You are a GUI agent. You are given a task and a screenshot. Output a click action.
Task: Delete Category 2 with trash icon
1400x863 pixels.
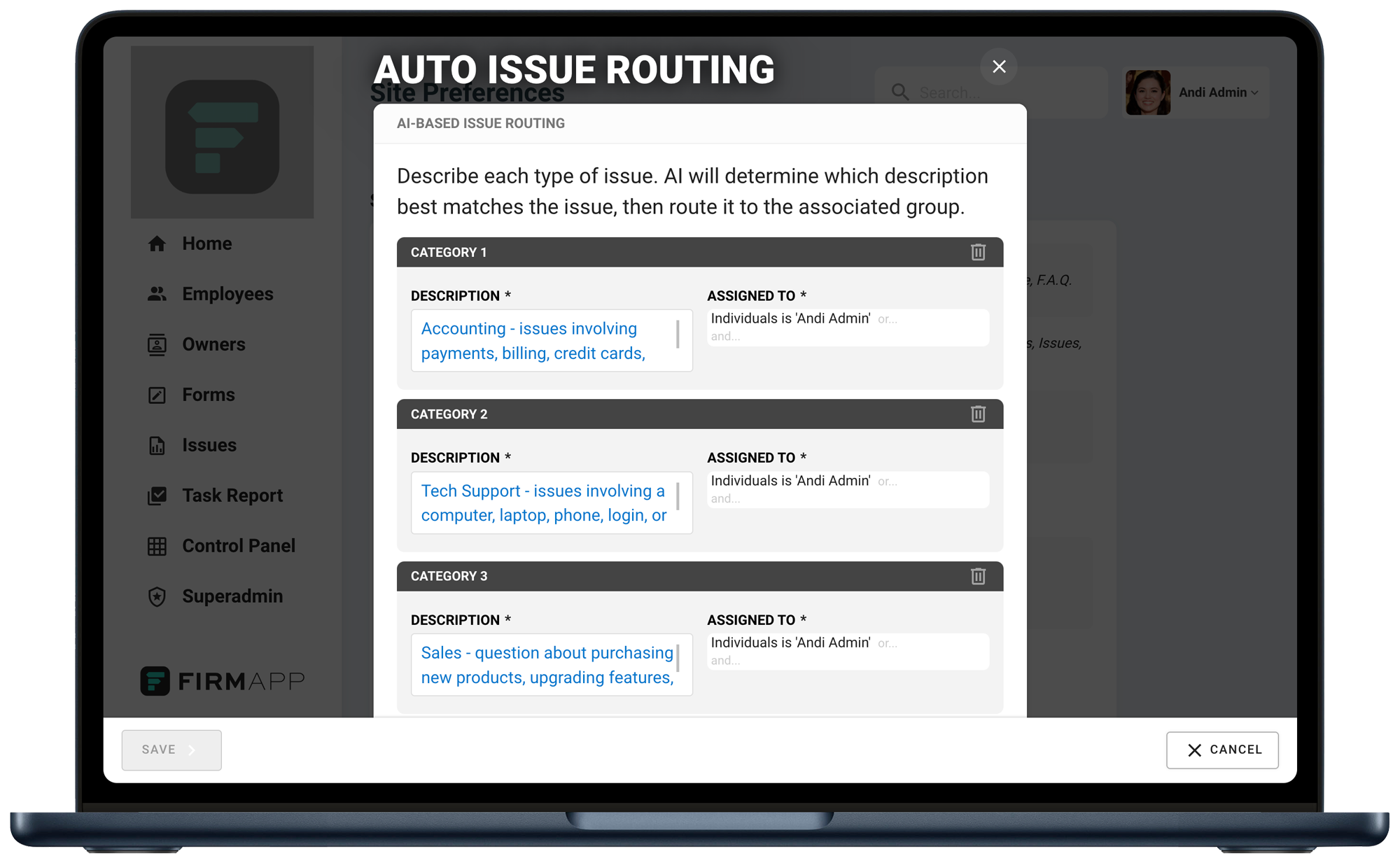[978, 414]
